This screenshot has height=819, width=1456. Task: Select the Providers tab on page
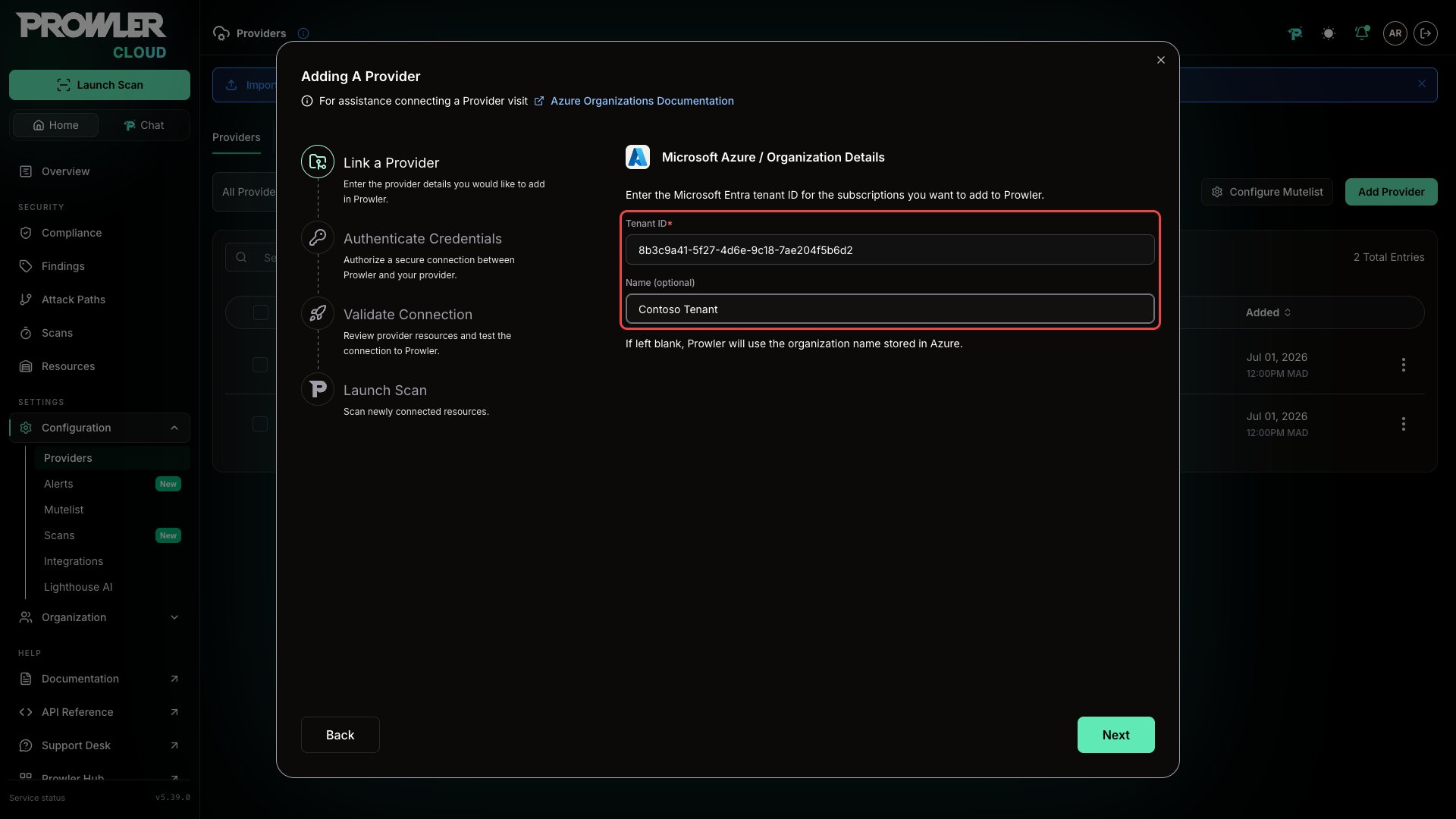(236, 137)
